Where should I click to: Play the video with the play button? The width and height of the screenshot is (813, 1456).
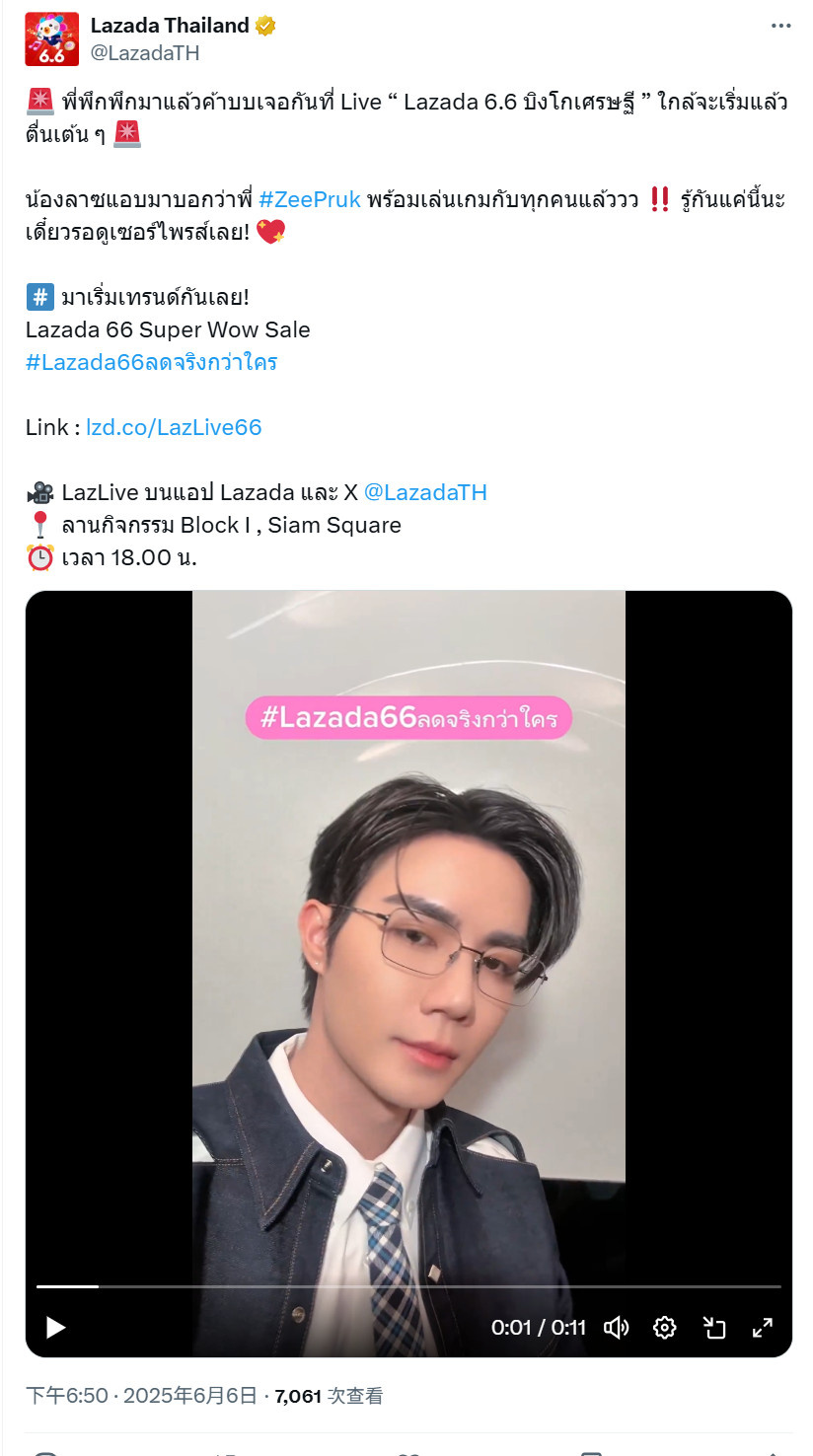click(x=56, y=1328)
